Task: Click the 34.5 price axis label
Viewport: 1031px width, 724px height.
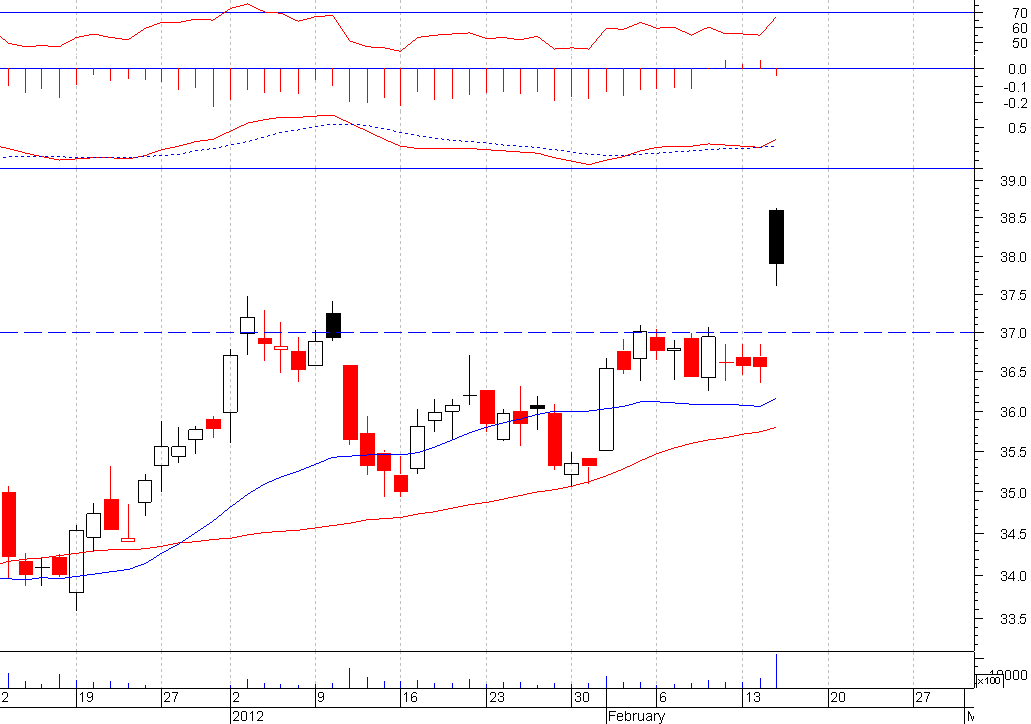Action: tap(1013, 535)
